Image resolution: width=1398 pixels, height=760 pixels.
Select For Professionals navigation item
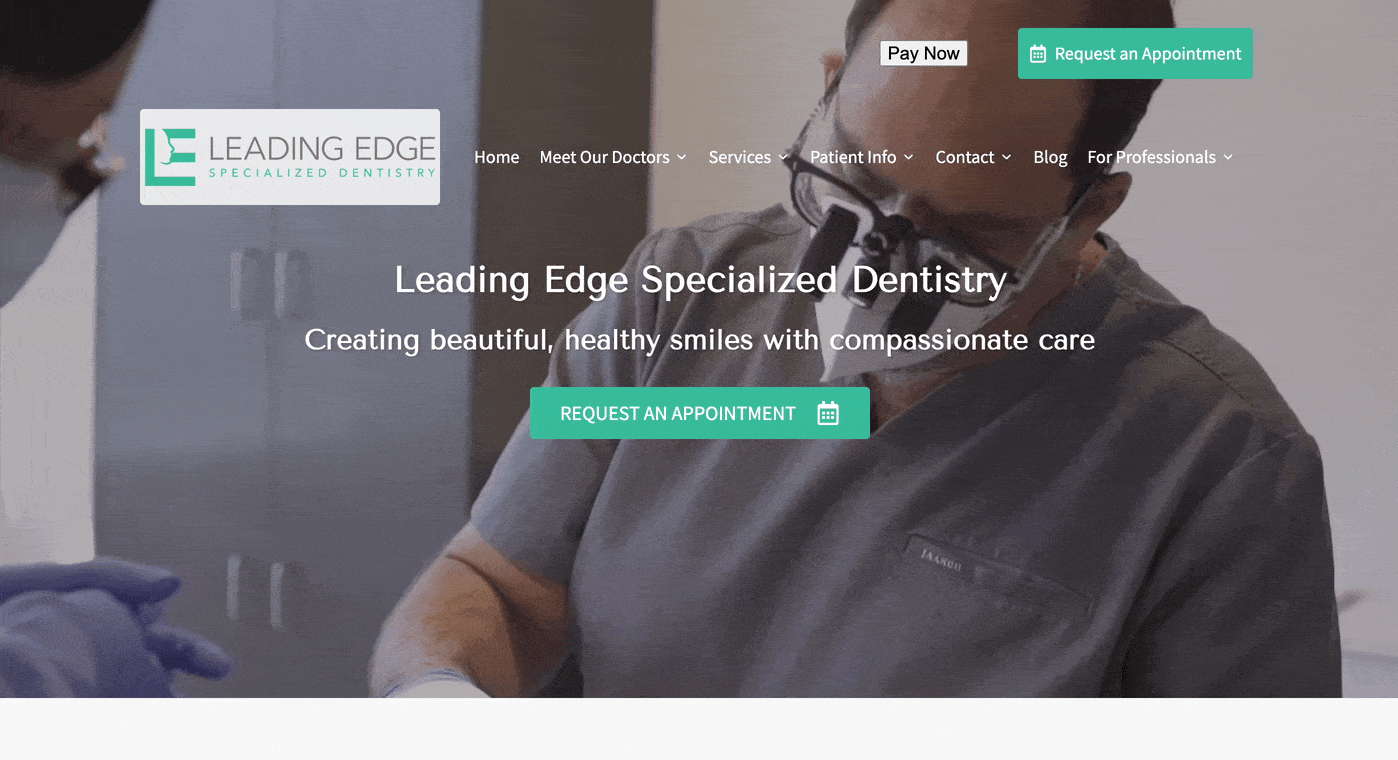[x=1151, y=157]
